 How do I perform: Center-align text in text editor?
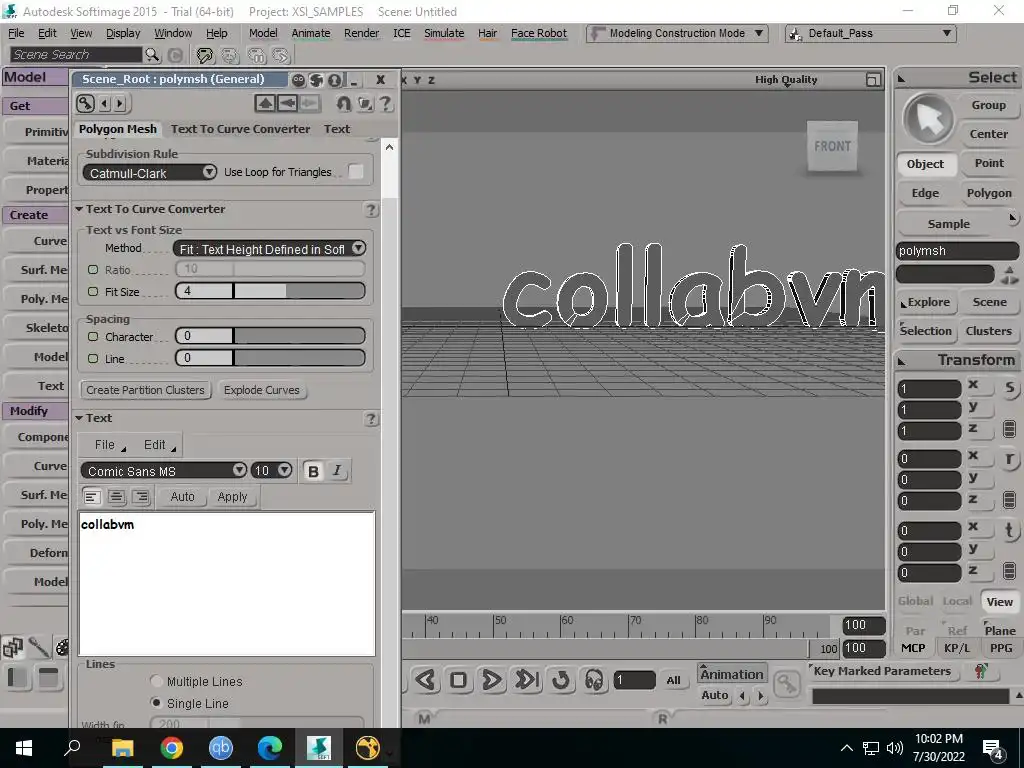click(116, 497)
